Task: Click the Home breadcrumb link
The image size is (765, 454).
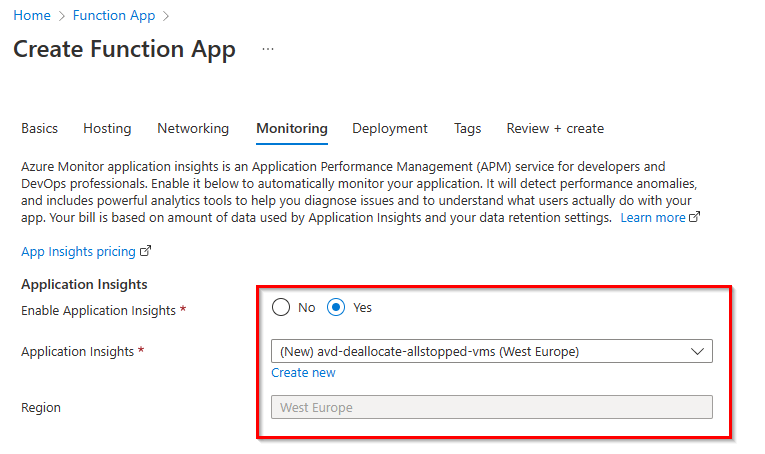Action: click(x=31, y=16)
